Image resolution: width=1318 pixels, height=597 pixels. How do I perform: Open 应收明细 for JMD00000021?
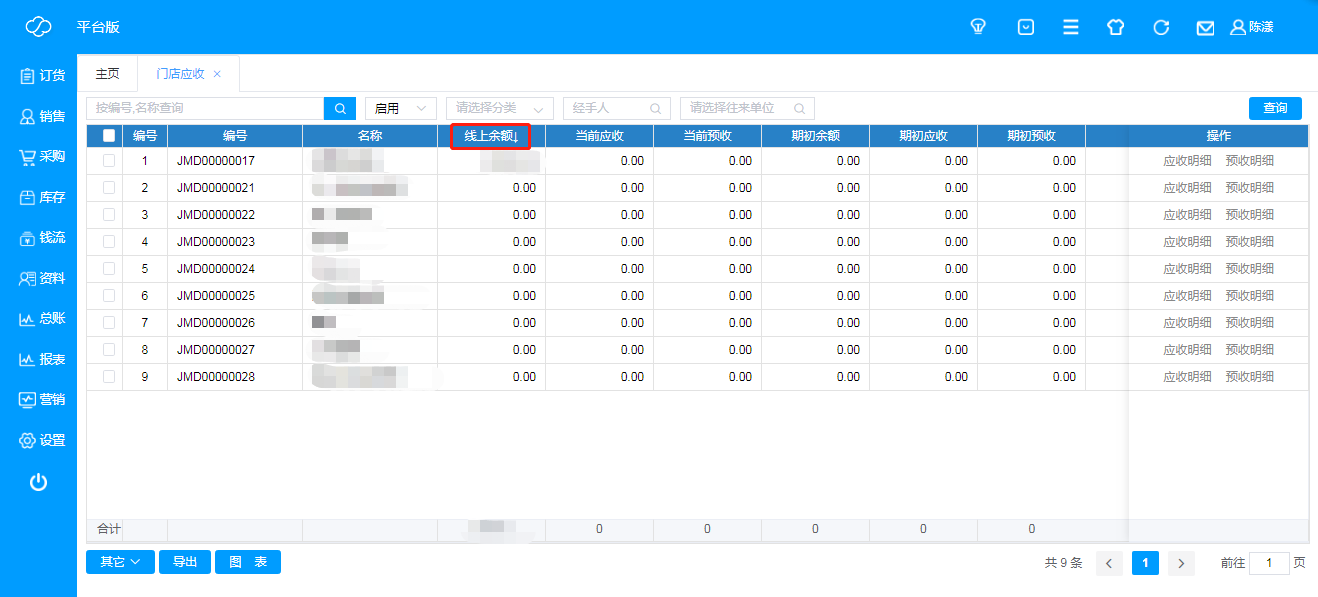point(1187,188)
